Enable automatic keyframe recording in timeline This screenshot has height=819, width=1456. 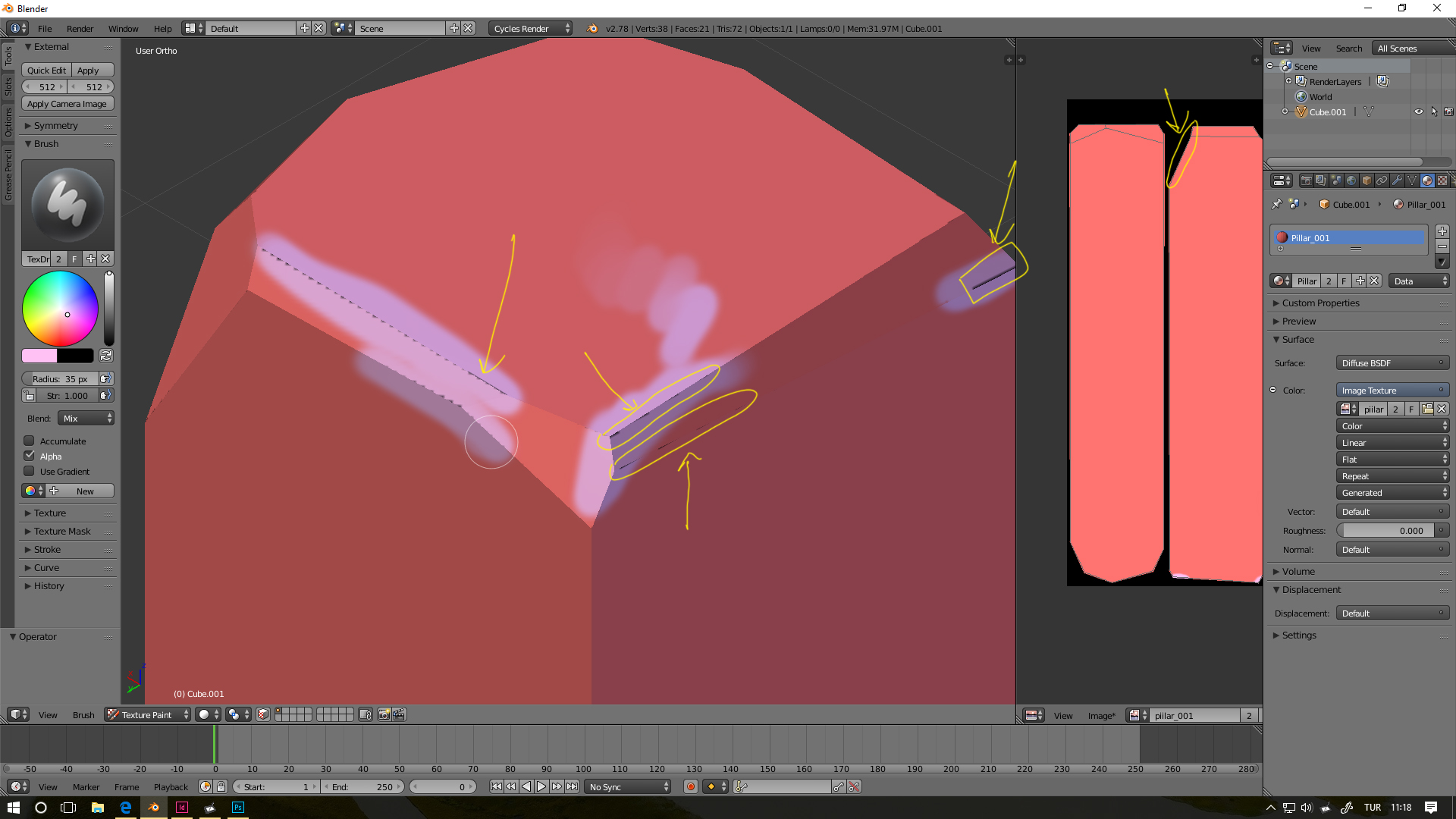pyautogui.click(x=690, y=786)
